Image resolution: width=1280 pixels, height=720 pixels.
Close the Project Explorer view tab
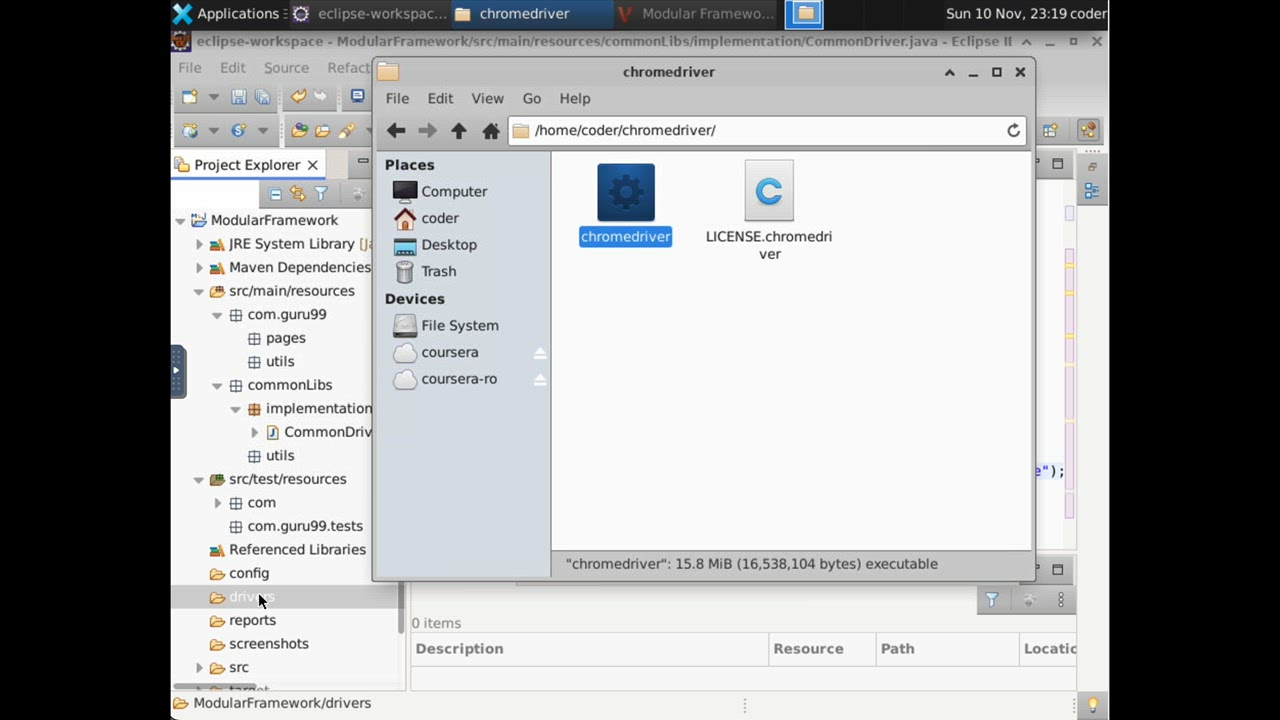[x=313, y=165]
